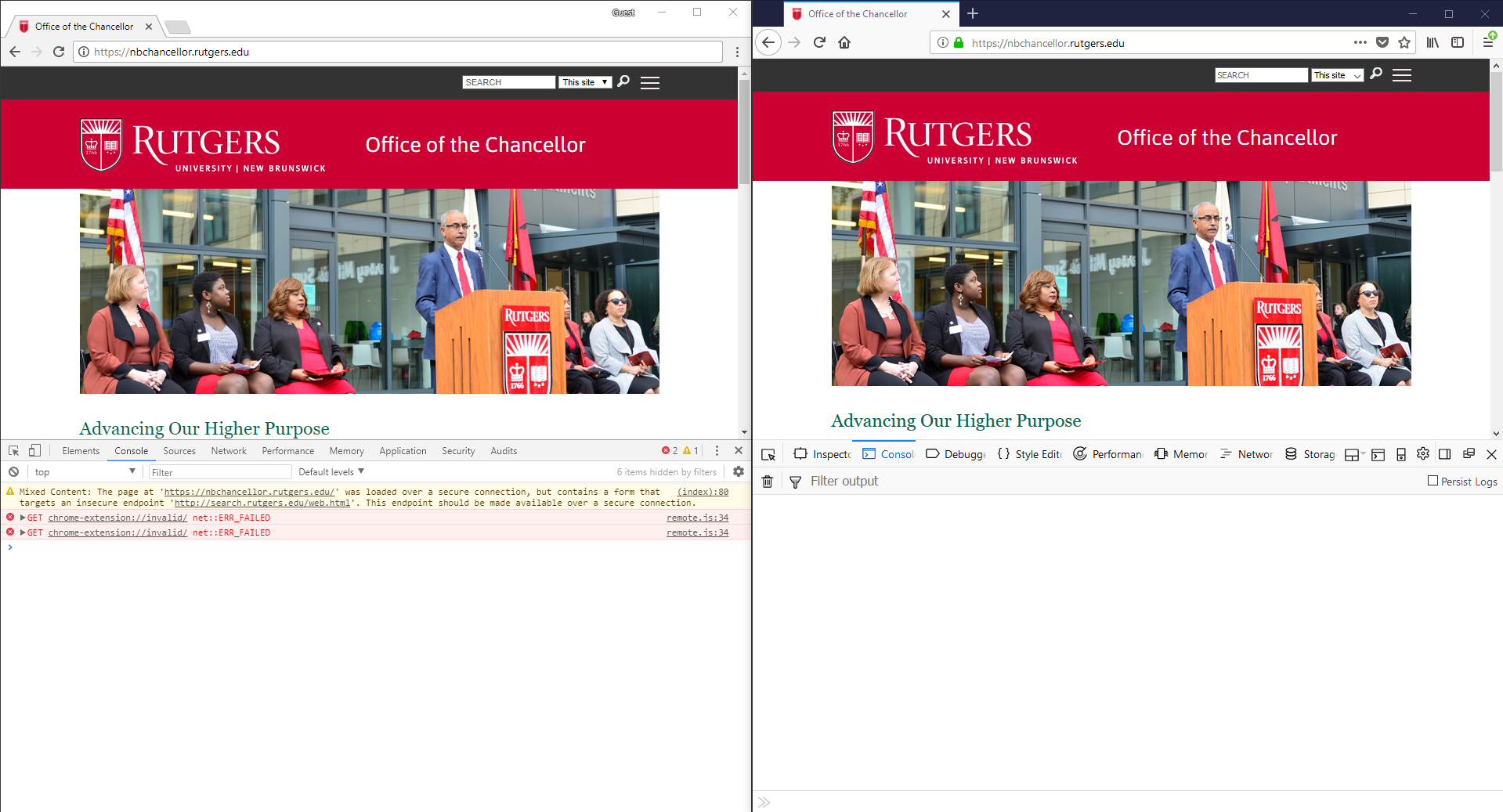Screen dimensions: 1503x812
Task: Click the Filter field in Chrome console
Action: (x=219, y=472)
